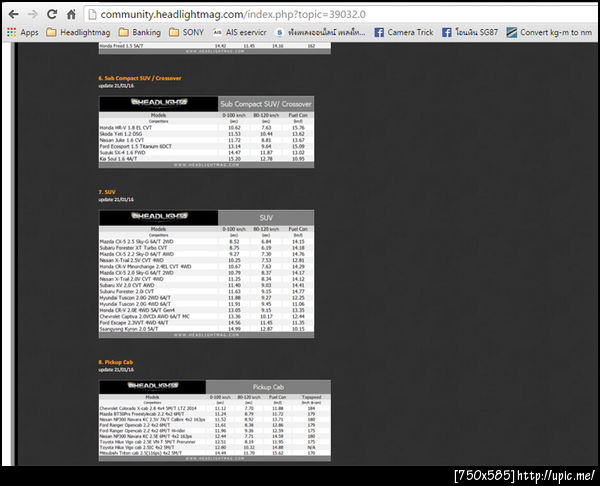Open the browser home page
The height and width of the screenshot is (486, 600).
71,15
